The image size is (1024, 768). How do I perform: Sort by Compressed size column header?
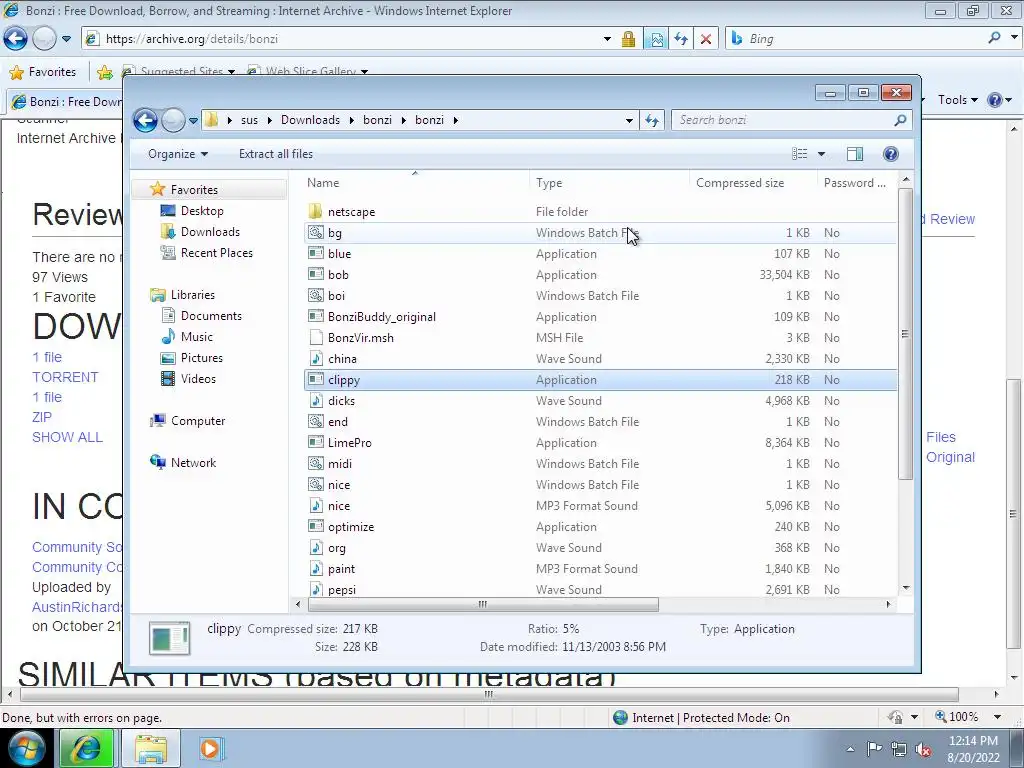pyautogui.click(x=740, y=184)
